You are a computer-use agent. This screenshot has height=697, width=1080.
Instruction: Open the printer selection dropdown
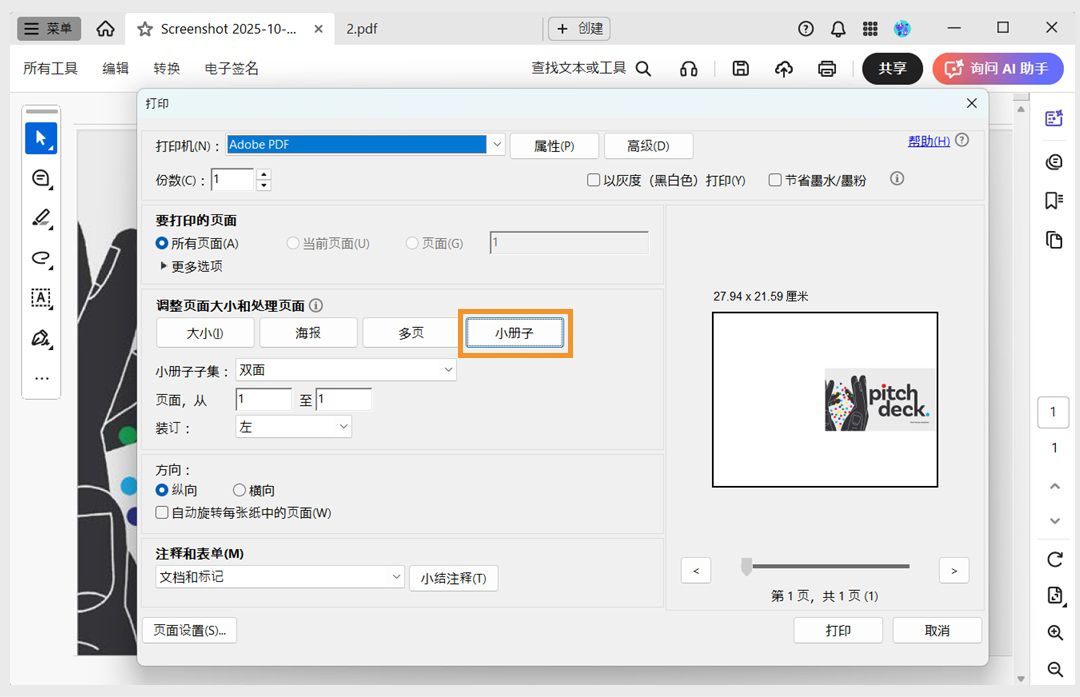(497, 145)
